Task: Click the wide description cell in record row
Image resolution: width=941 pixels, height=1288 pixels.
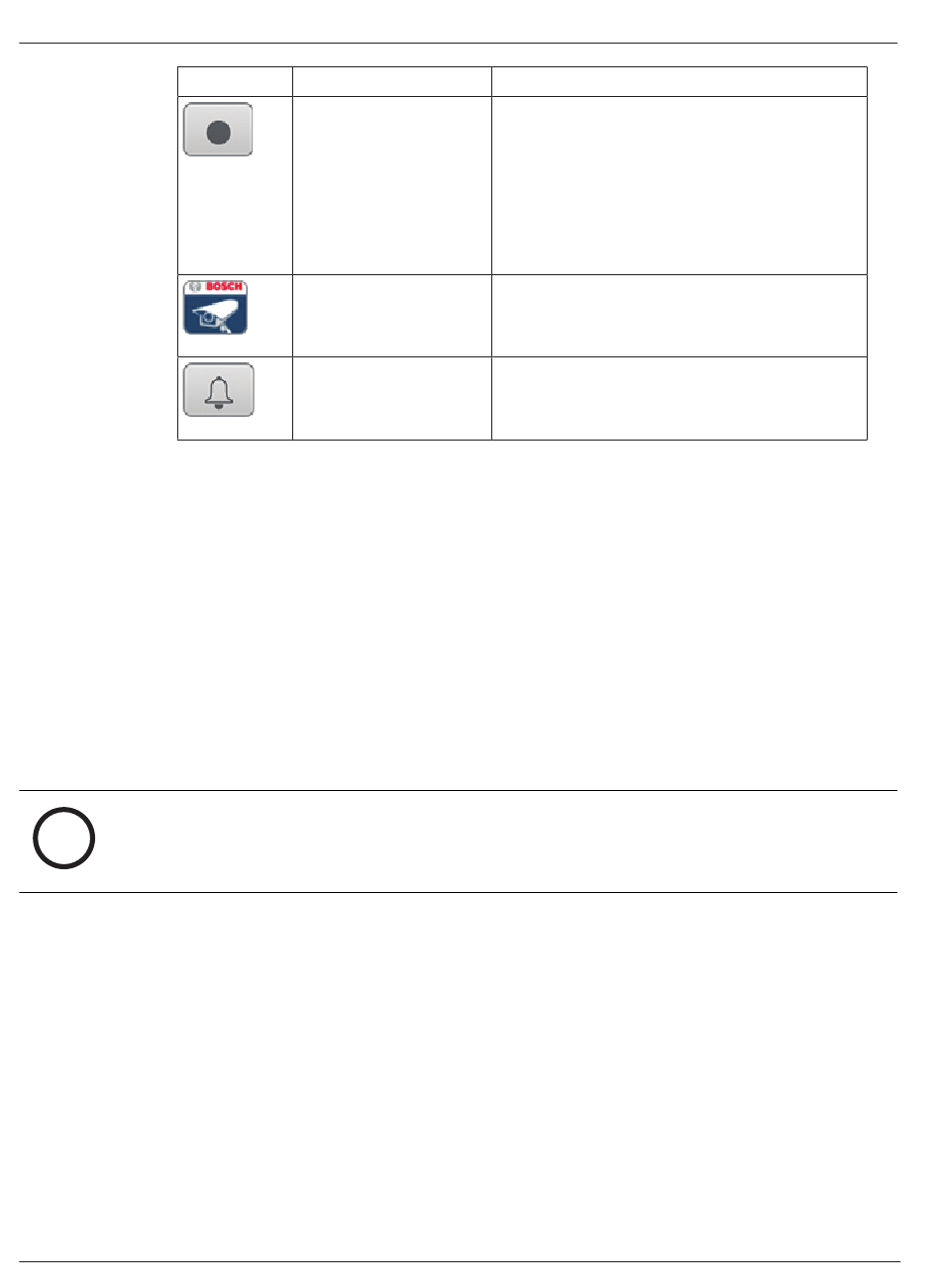Action: click(x=680, y=185)
